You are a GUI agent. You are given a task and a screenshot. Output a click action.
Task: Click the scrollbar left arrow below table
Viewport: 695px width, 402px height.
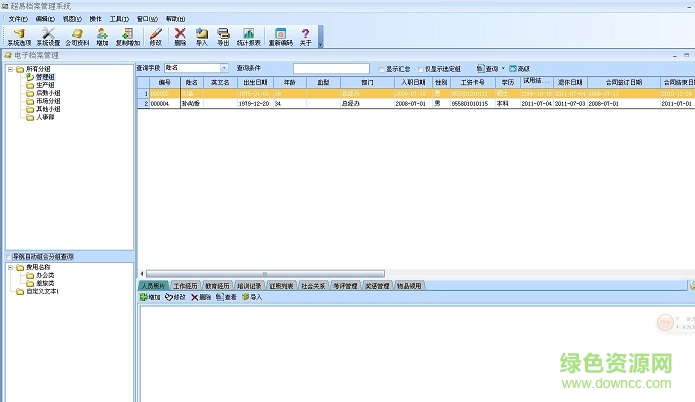142,274
